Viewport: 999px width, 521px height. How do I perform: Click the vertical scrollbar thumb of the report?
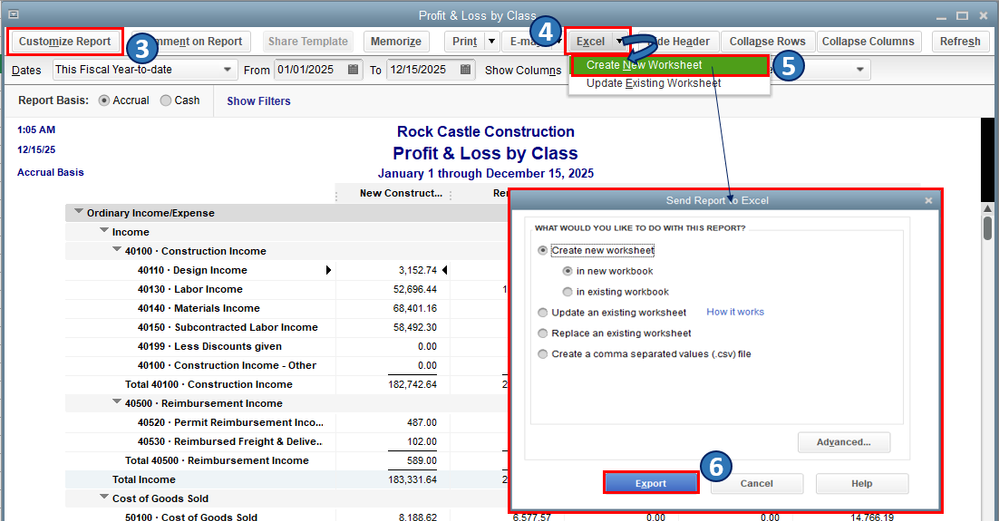tap(987, 228)
